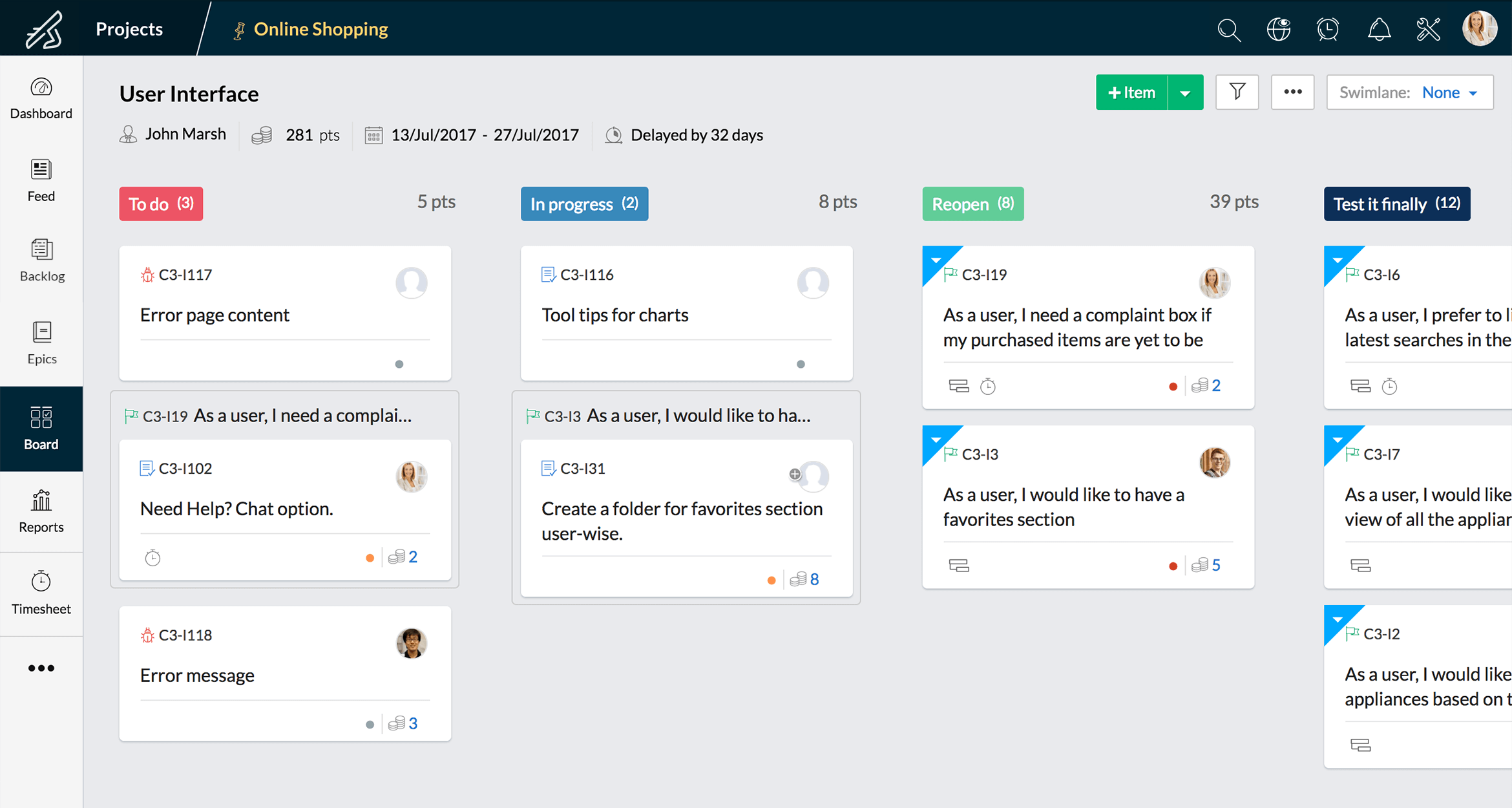Viewport: 1512px width, 808px height.
Task: Click the subitems icon on C3-I2 card
Action: coord(1360,745)
